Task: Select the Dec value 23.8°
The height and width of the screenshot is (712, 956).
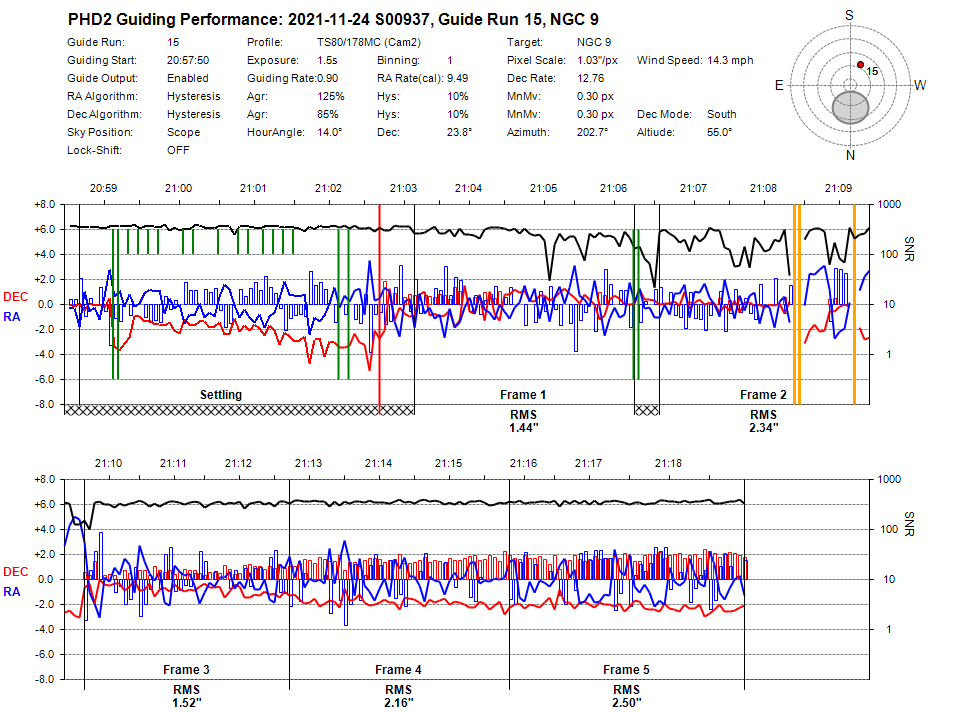Action: pos(460,132)
